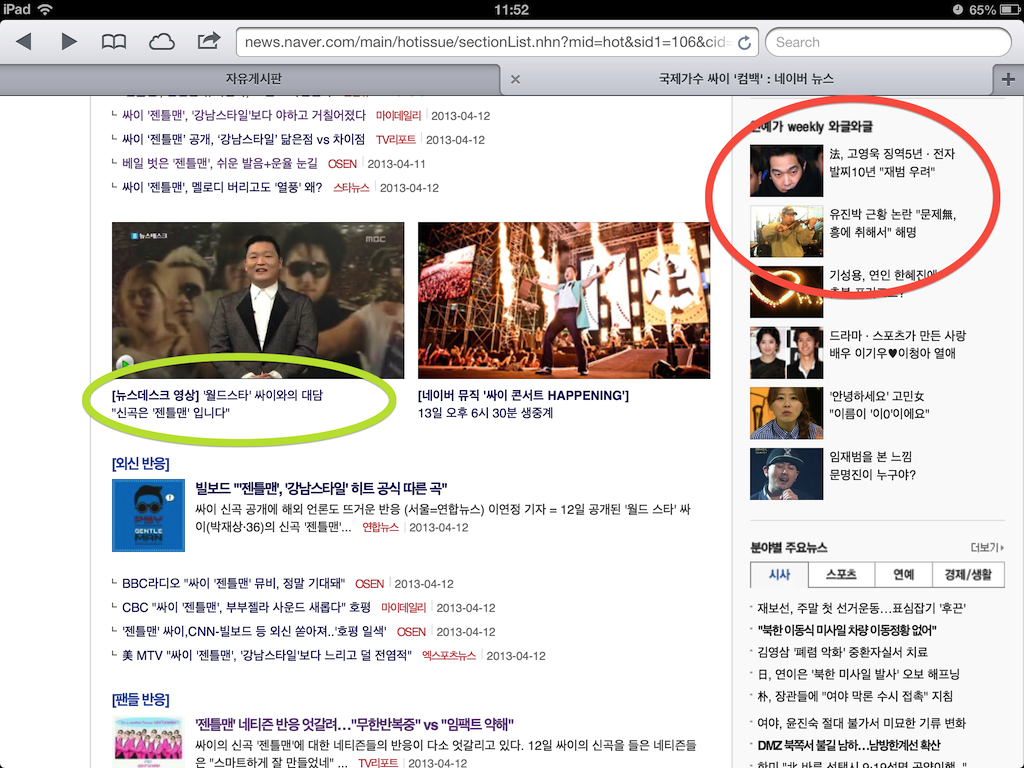Open the heart lights sidebar photo
The image size is (1024, 768).
[x=786, y=292]
